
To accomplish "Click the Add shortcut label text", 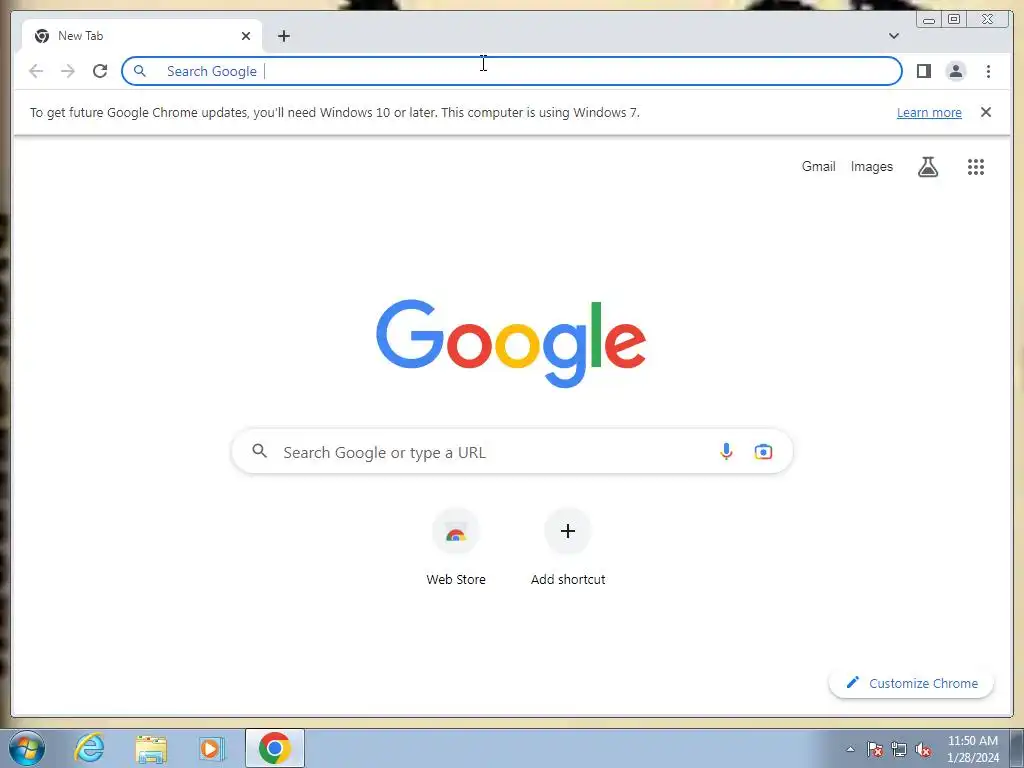I will click(x=568, y=579).
